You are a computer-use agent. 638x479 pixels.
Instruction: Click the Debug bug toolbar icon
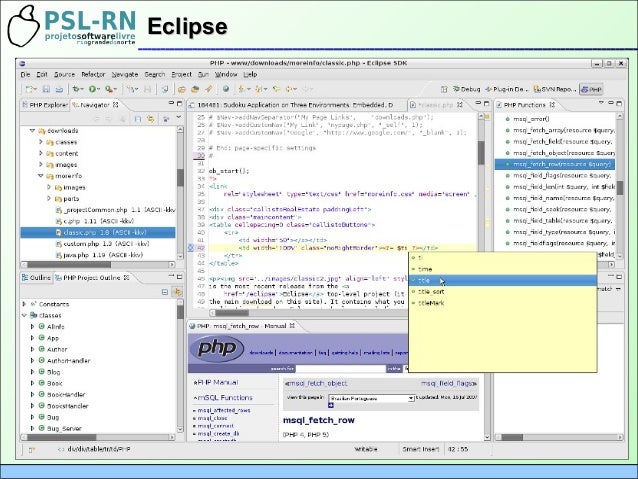coord(76,89)
